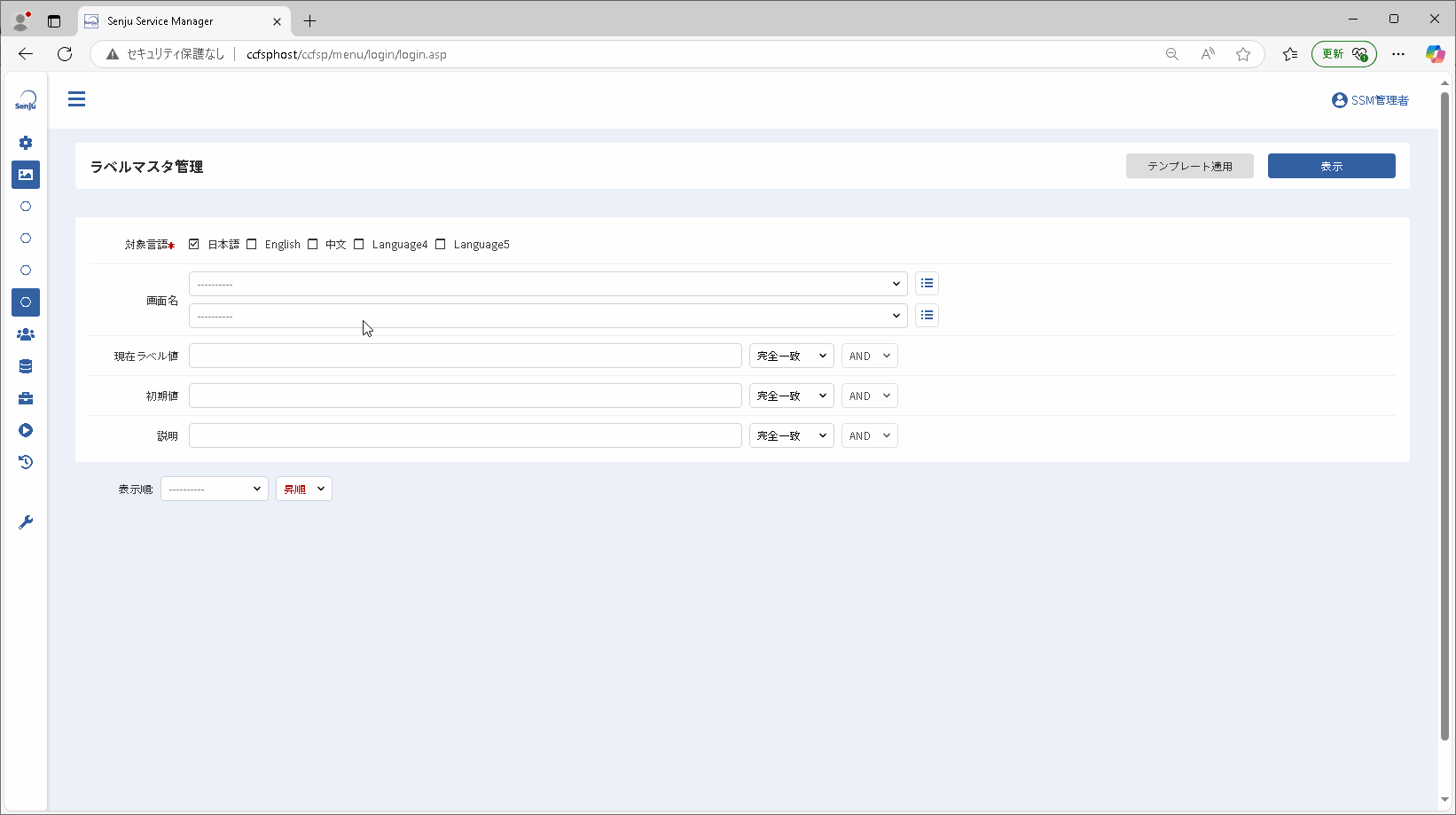Click the highlighted circle sidebar item

pyautogui.click(x=26, y=302)
